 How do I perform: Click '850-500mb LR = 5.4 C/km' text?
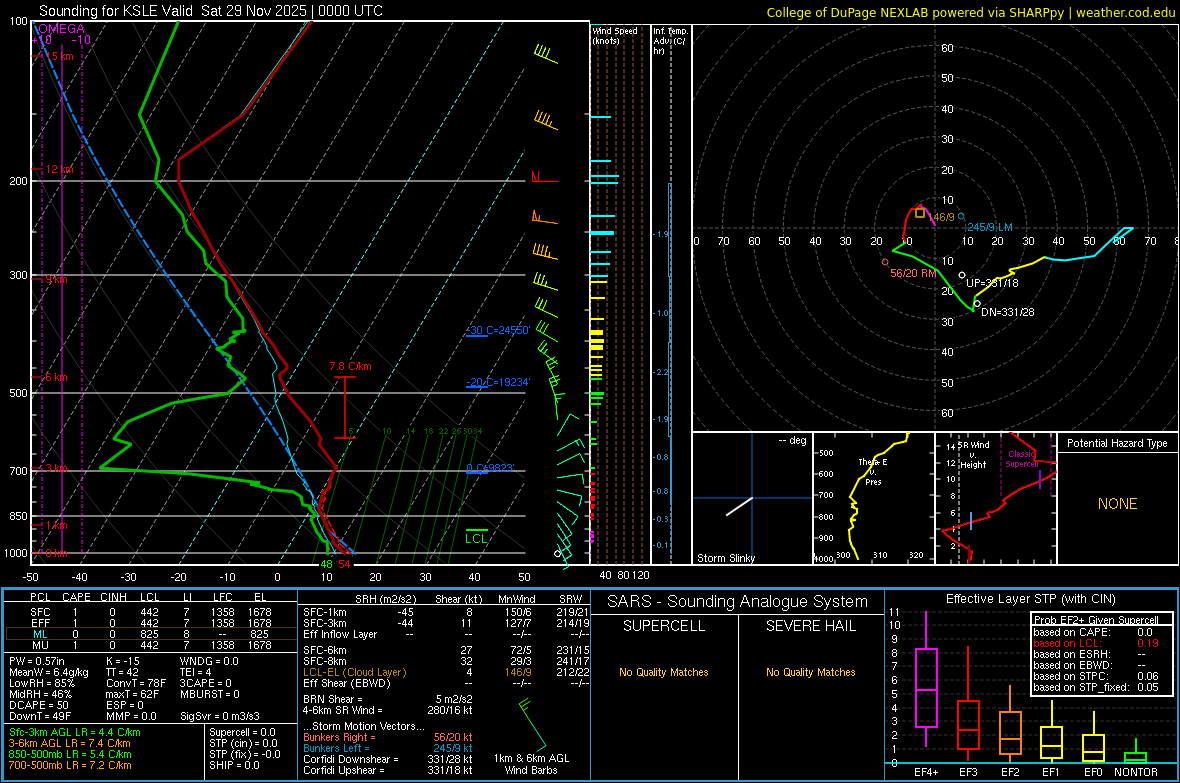coord(70,754)
